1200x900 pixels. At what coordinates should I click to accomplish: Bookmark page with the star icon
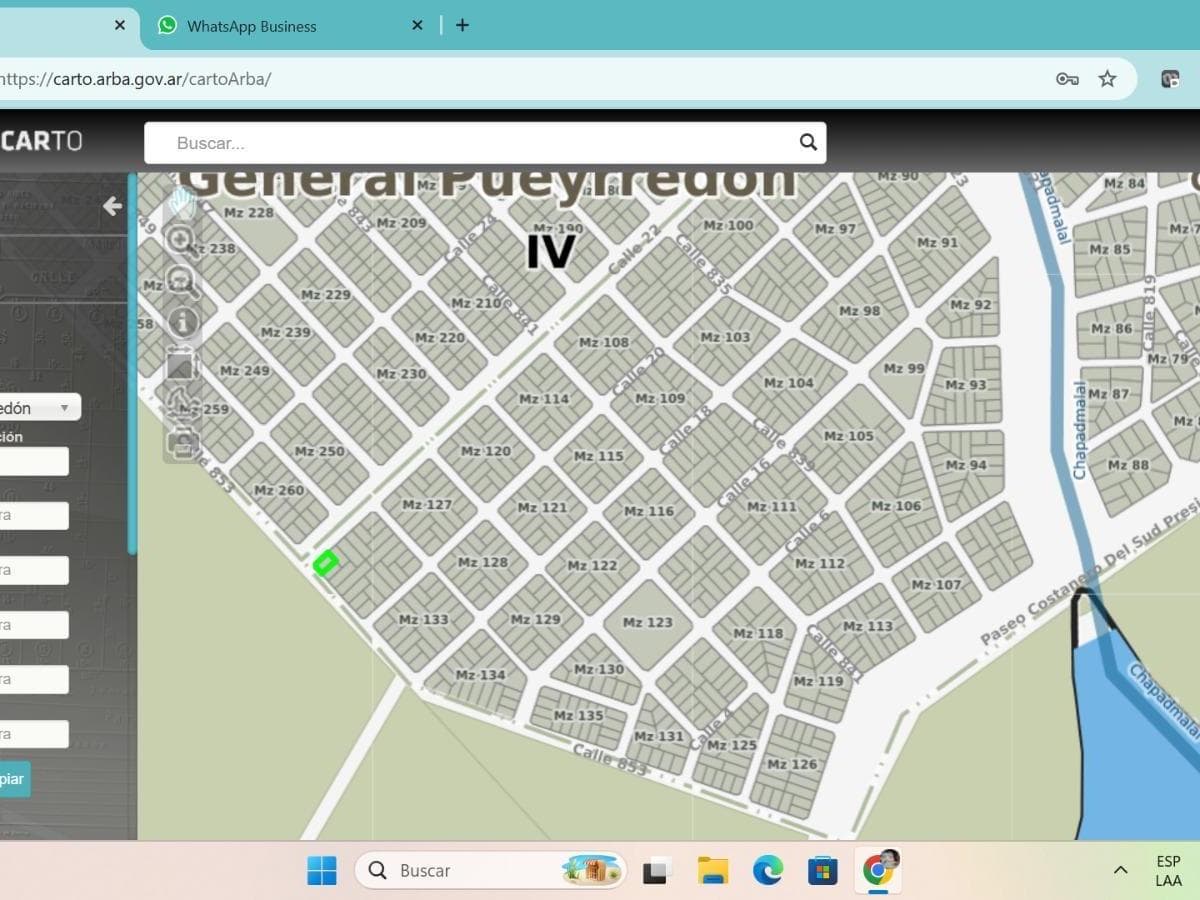(x=1107, y=79)
